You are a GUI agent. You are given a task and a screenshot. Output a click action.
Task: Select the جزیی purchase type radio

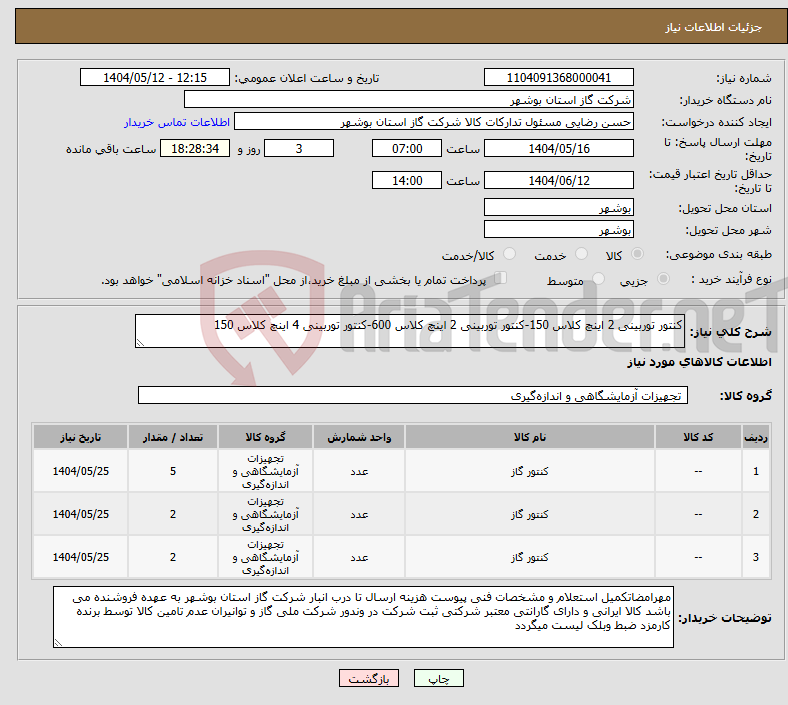click(x=663, y=278)
